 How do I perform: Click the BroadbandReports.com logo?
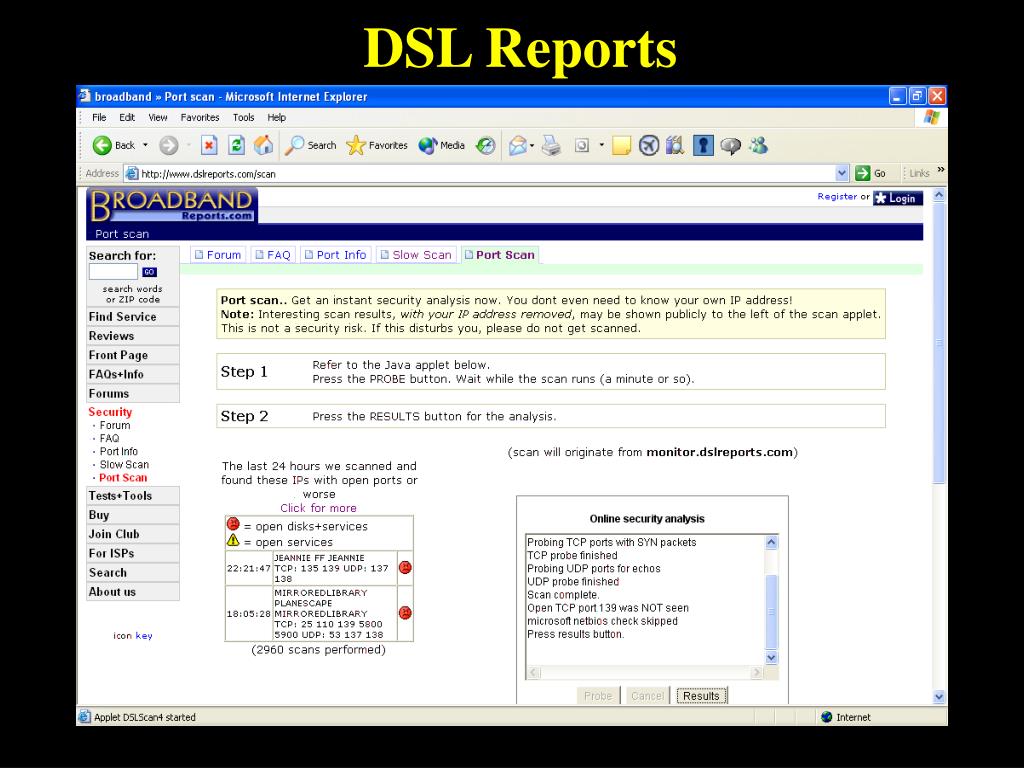click(x=172, y=205)
